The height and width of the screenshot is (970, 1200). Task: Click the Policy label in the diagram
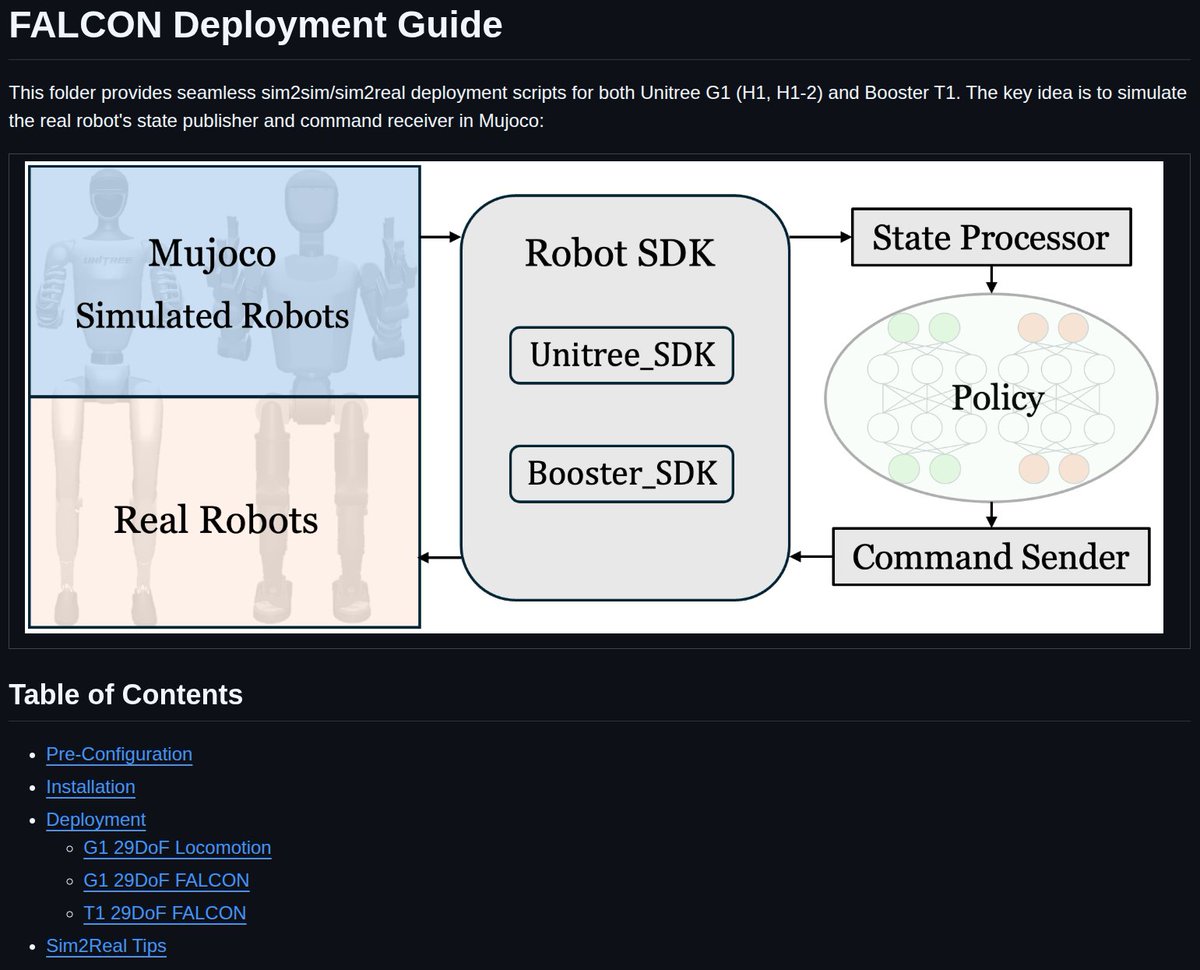pyautogui.click(x=997, y=398)
